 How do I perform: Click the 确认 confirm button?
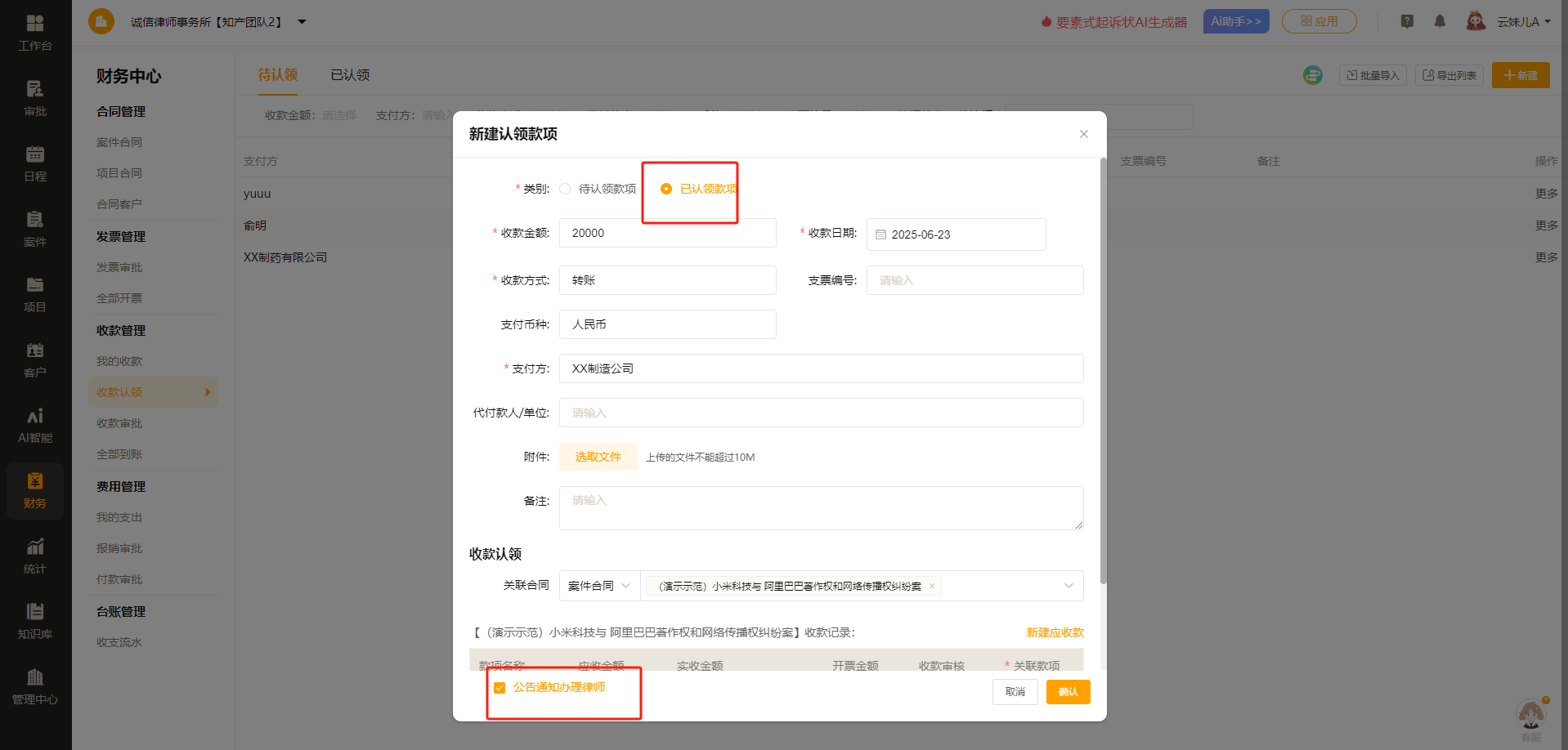pos(1068,692)
